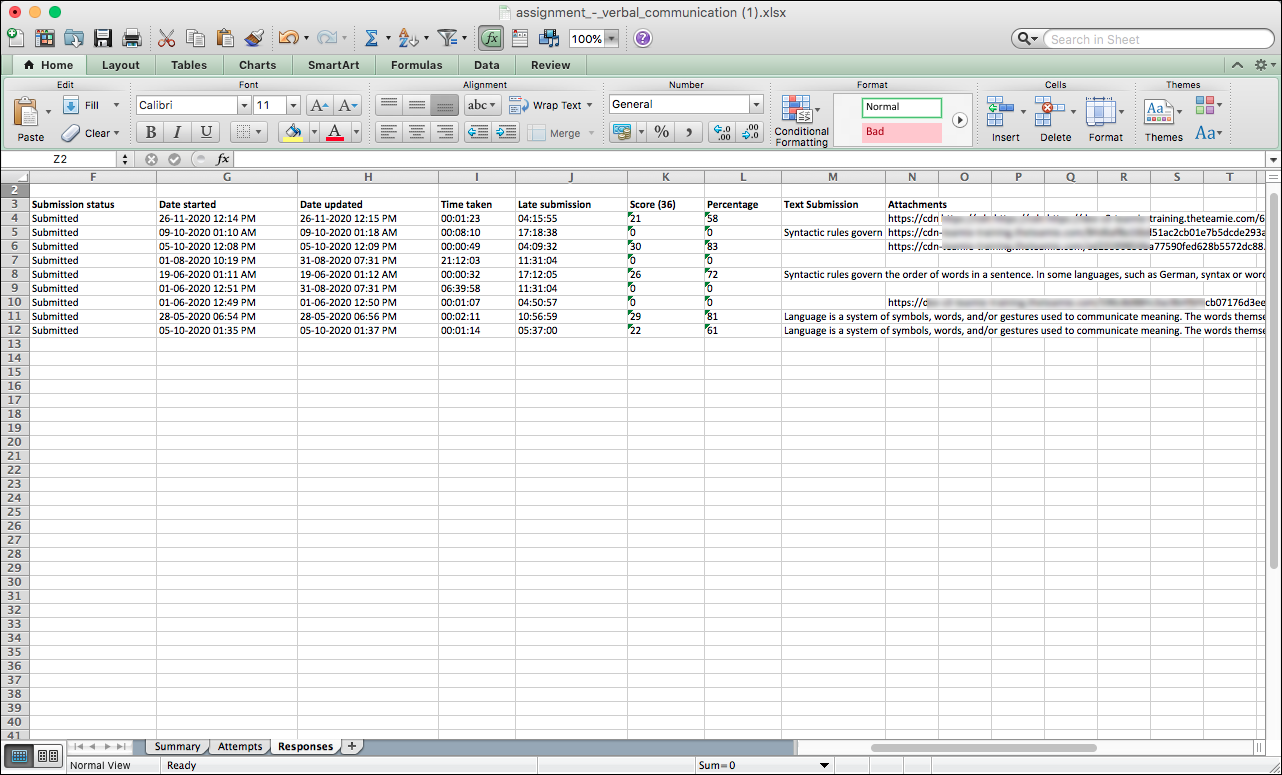The height and width of the screenshot is (775, 1282).
Task: Increase the cell indent
Action: [x=506, y=131]
